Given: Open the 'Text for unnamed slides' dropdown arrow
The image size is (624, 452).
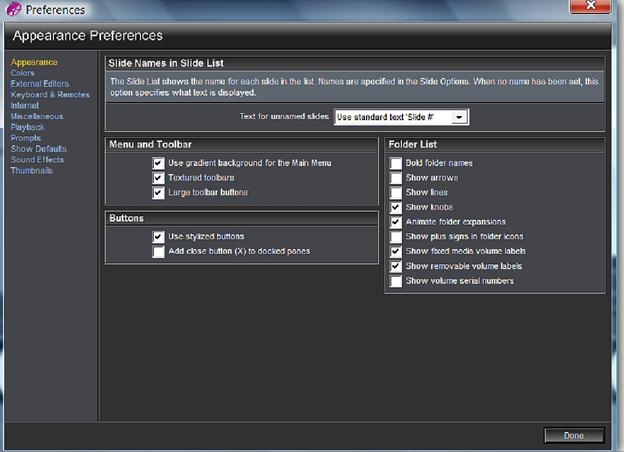Looking at the screenshot, I should pyautogui.click(x=459, y=117).
